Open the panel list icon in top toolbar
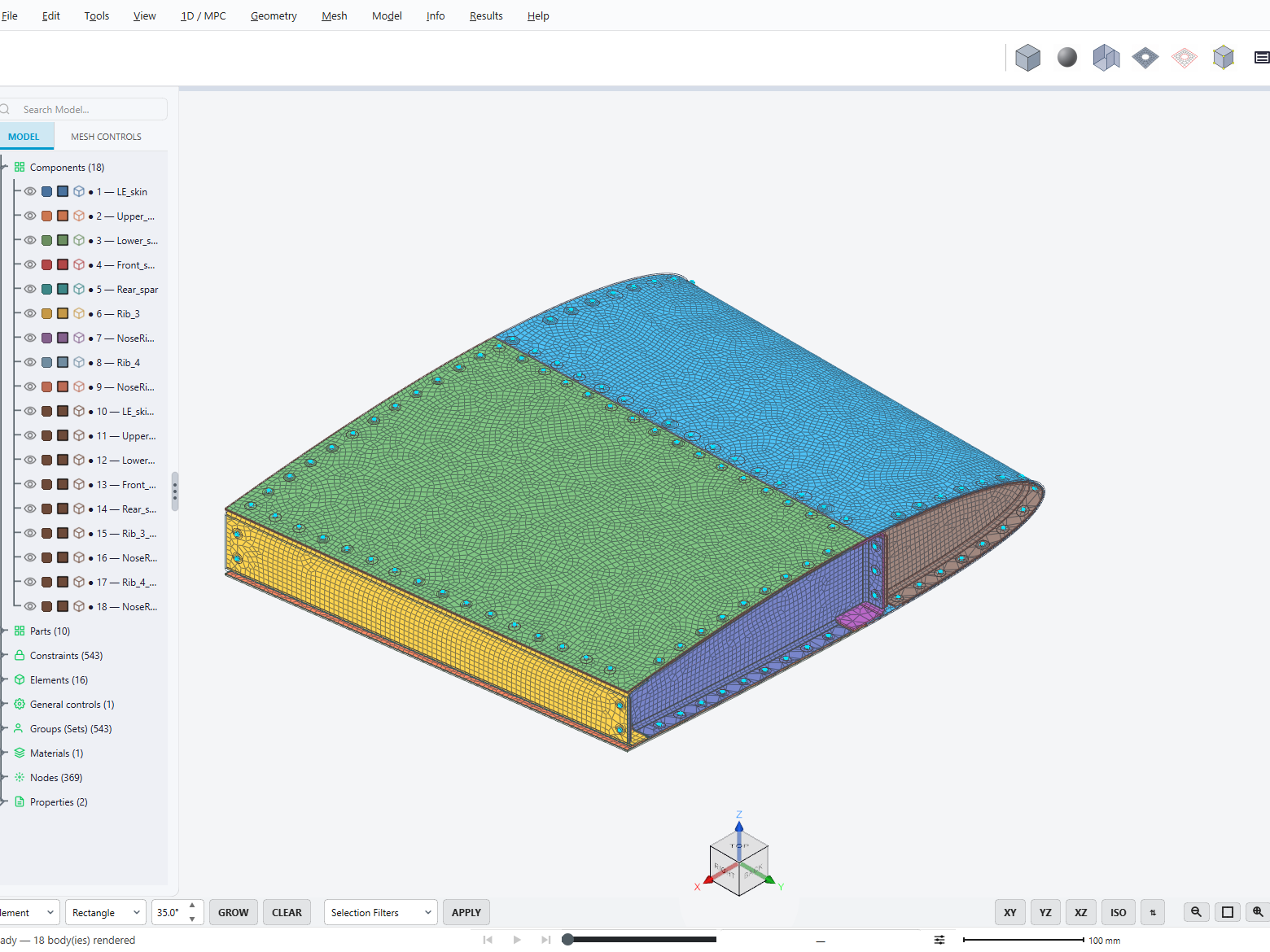The width and height of the screenshot is (1270, 952). pyautogui.click(x=1262, y=58)
